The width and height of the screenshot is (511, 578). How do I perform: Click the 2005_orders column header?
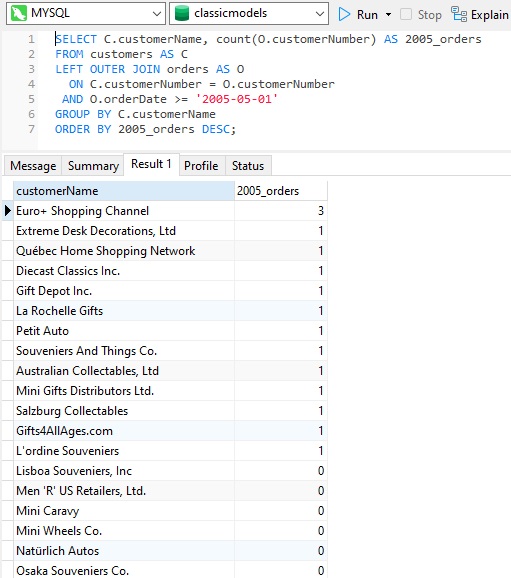[x=281, y=191]
